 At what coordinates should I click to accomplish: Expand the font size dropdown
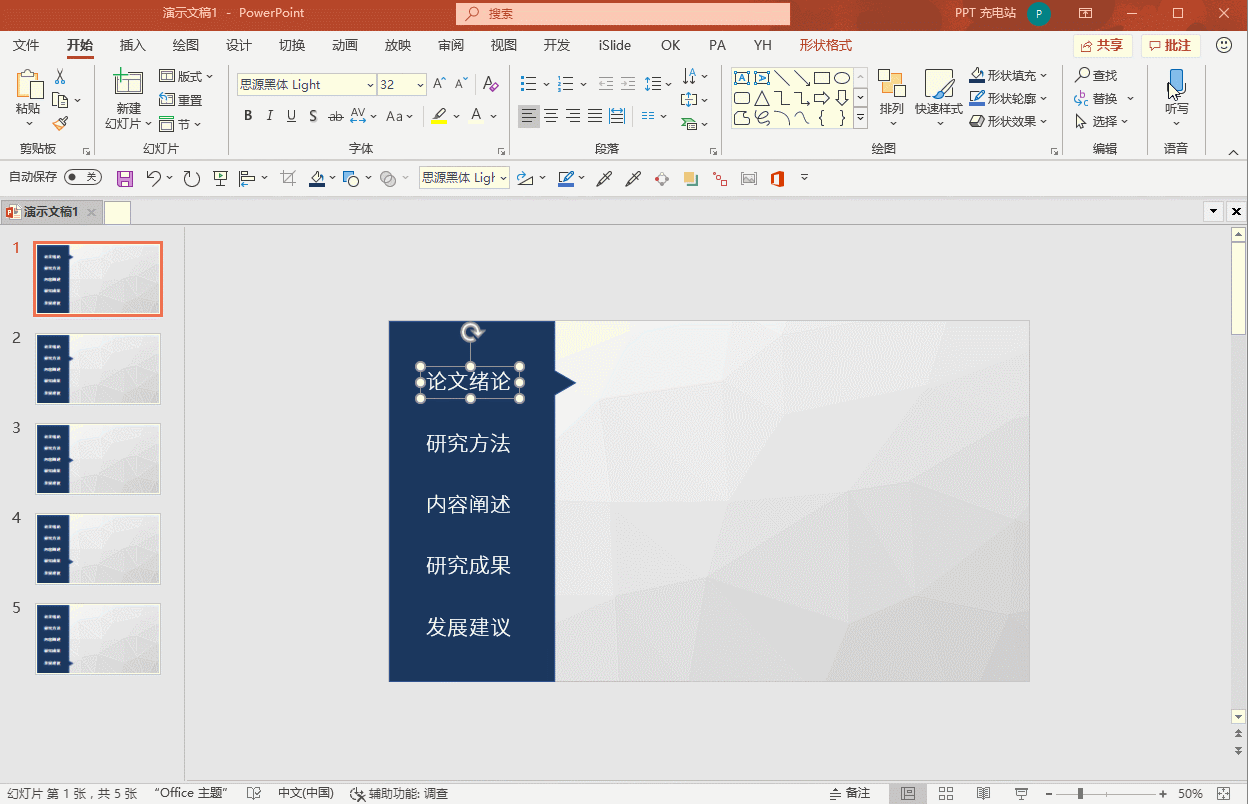(x=421, y=85)
